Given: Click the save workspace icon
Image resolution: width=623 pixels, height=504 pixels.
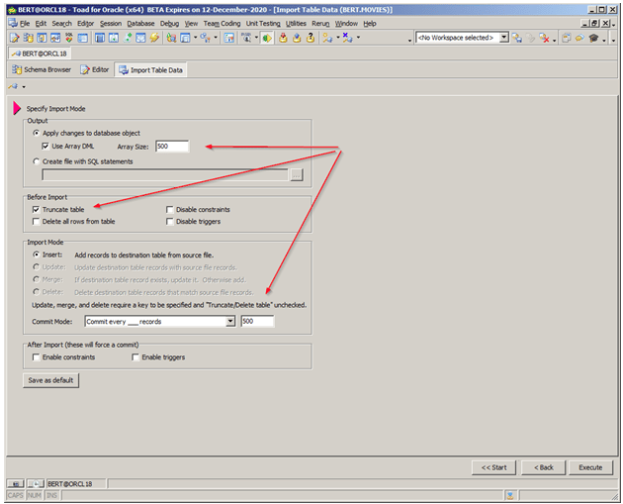Looking at the screenshot, I should (517, 38).
